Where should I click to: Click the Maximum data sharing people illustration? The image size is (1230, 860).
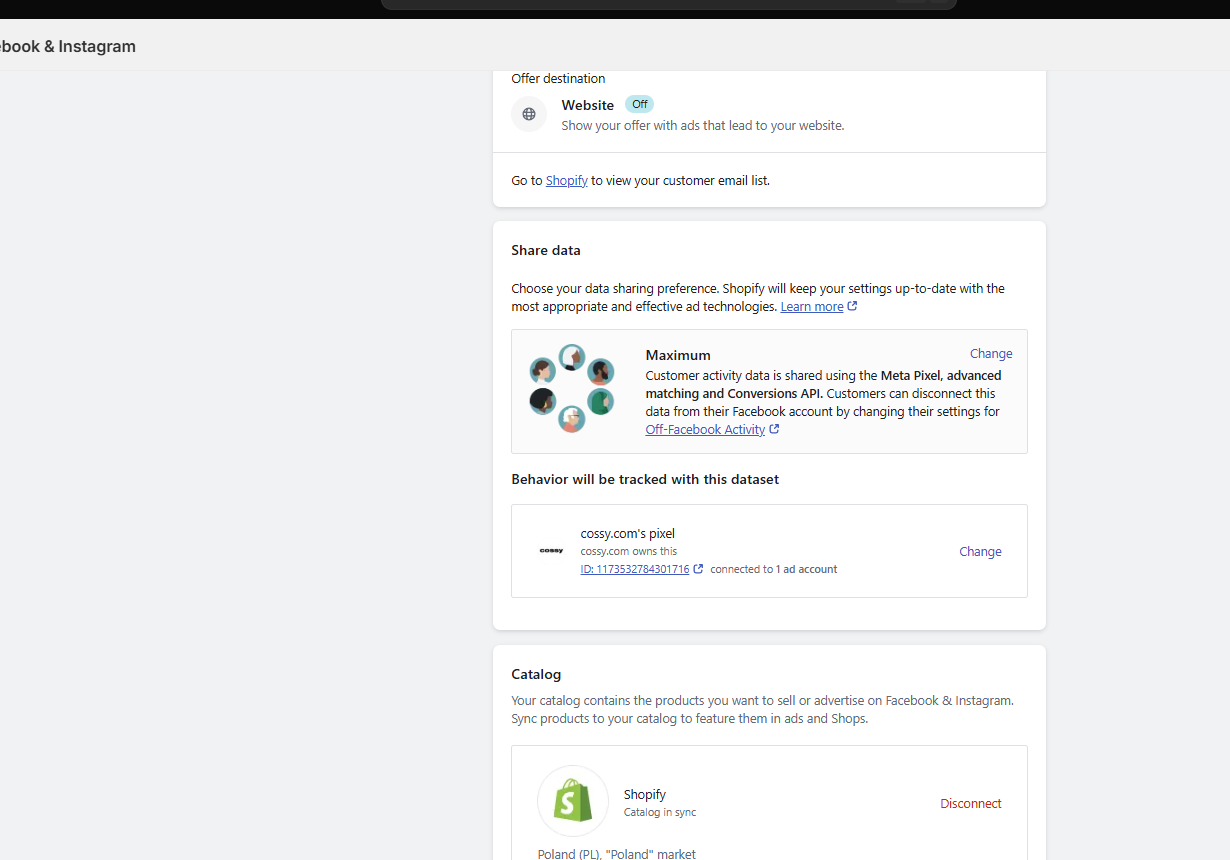point(571,389)
